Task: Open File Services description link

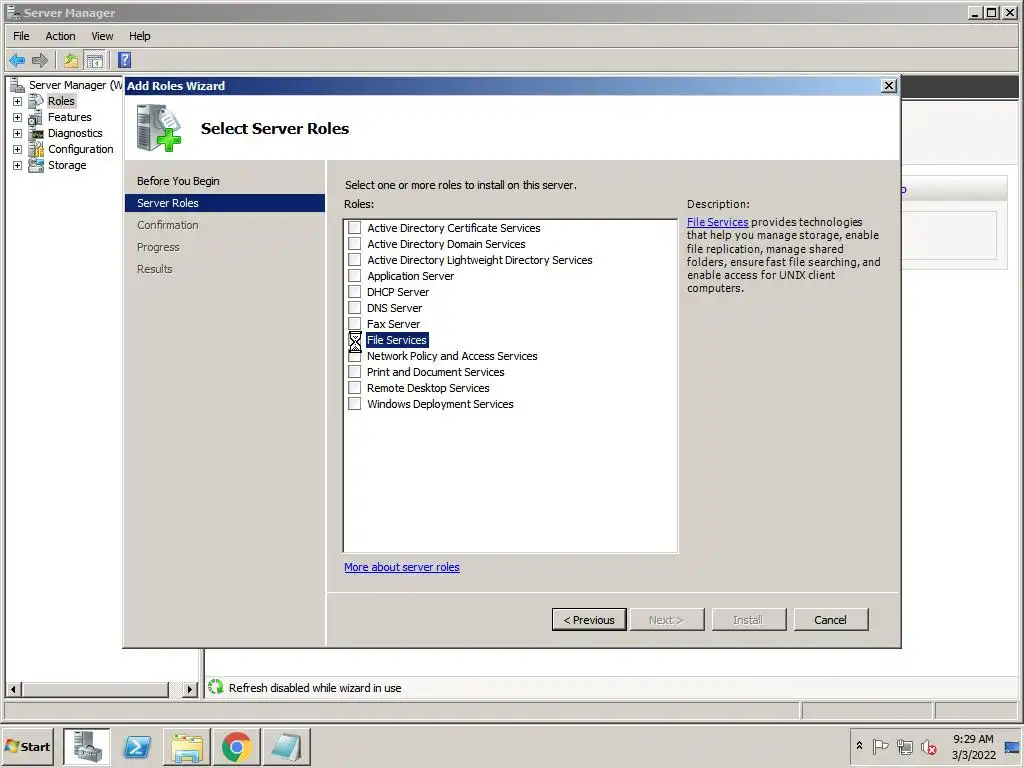Action: (x=717, y=222)
